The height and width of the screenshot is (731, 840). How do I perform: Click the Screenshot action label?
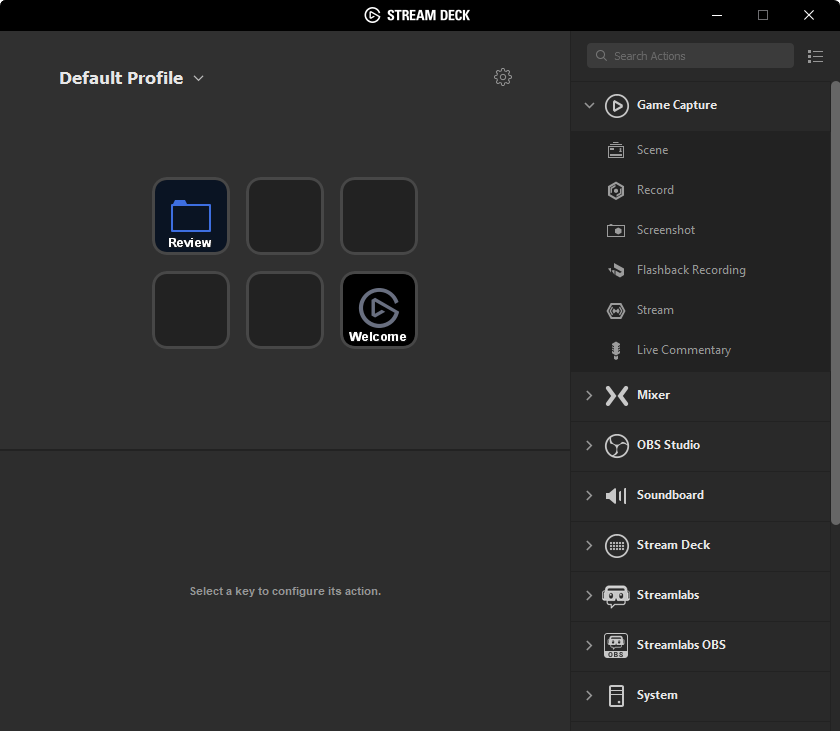coord(665,230)
